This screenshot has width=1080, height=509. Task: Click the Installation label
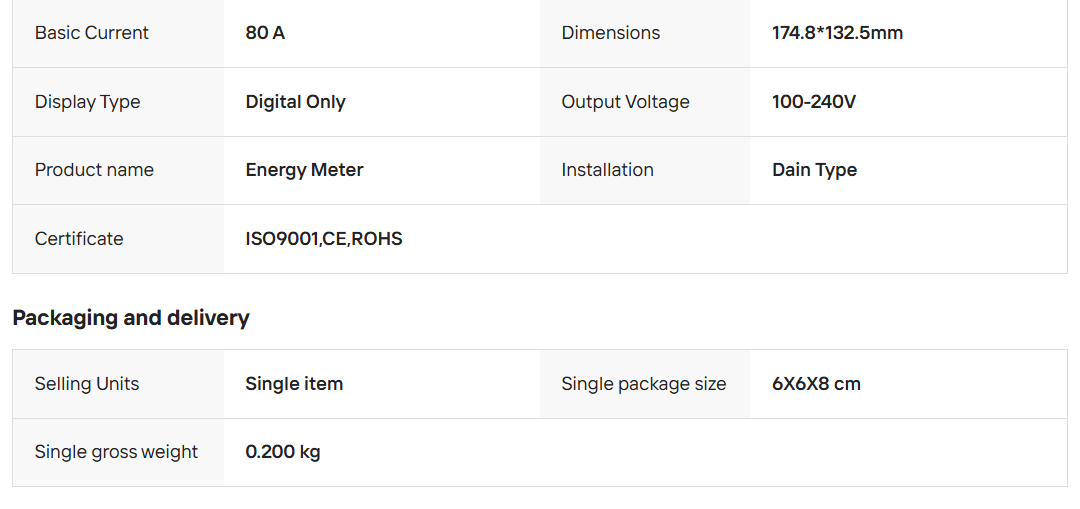(607, 170)
